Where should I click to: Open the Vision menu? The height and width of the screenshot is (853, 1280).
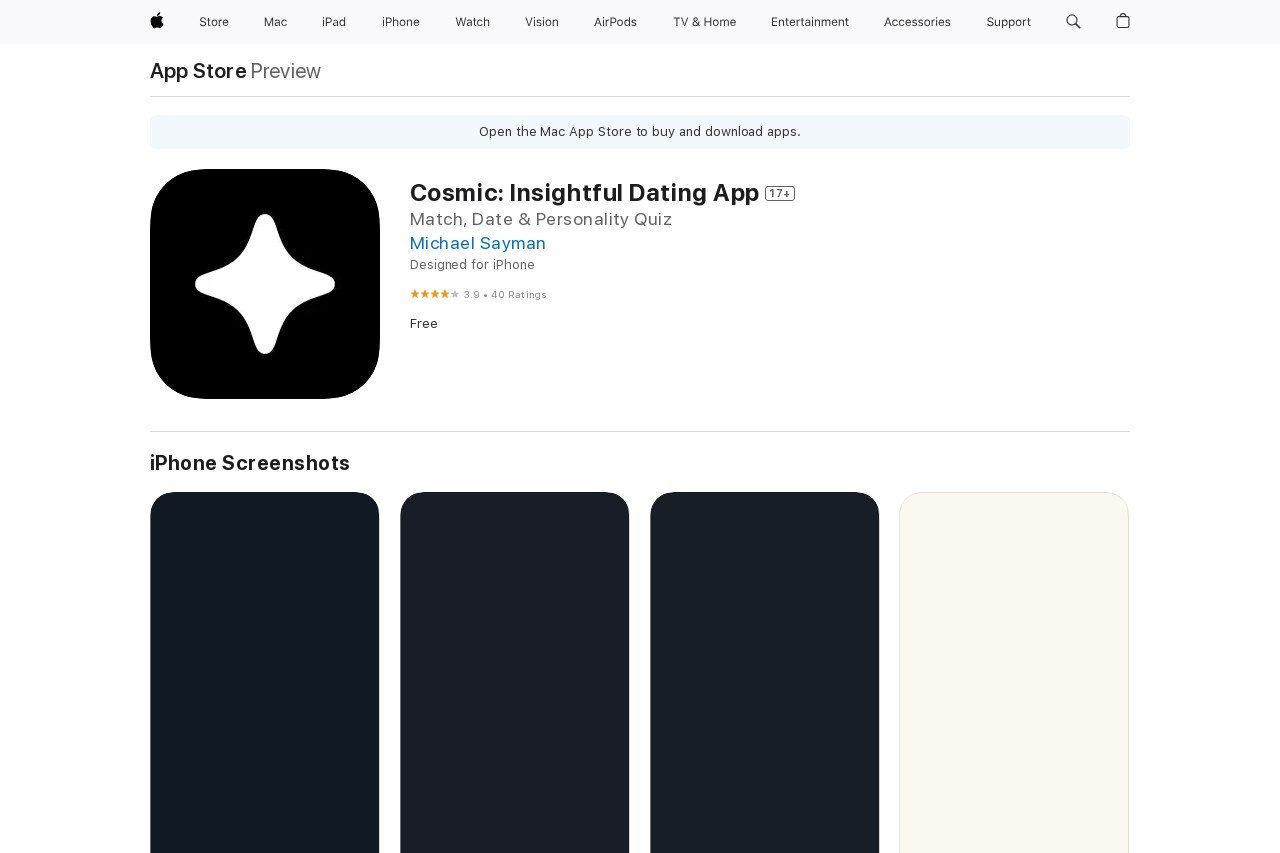point(542,22)
